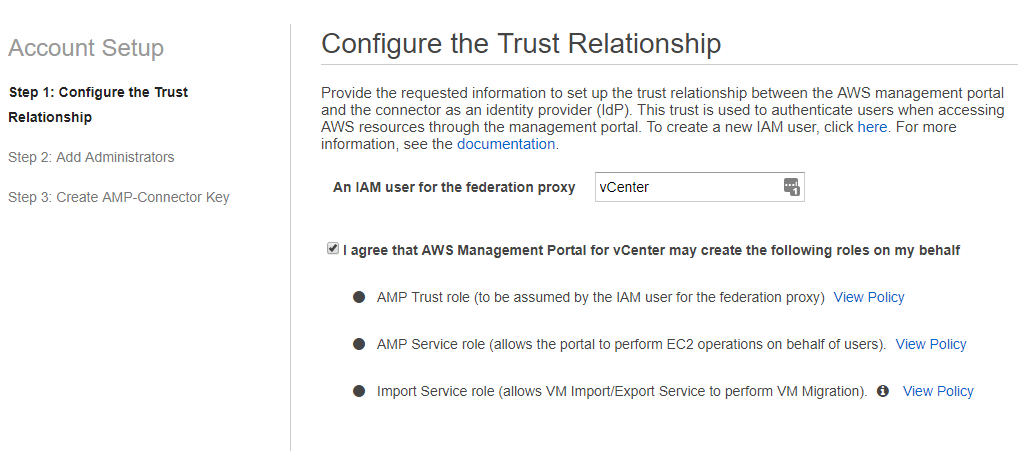Image resolution: width=1018 pixels, height=451 pixels.
Task: Click 'An IAM user for the federation proxy' label
Action: coord(454,188)
